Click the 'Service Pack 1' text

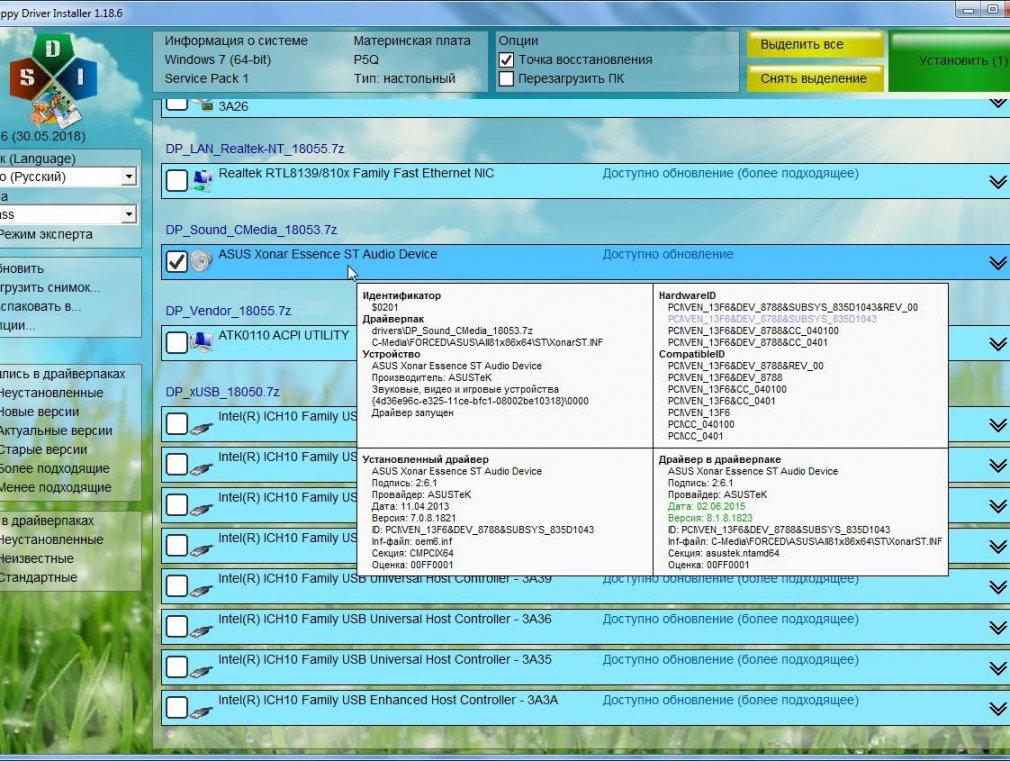click(206, 79)
